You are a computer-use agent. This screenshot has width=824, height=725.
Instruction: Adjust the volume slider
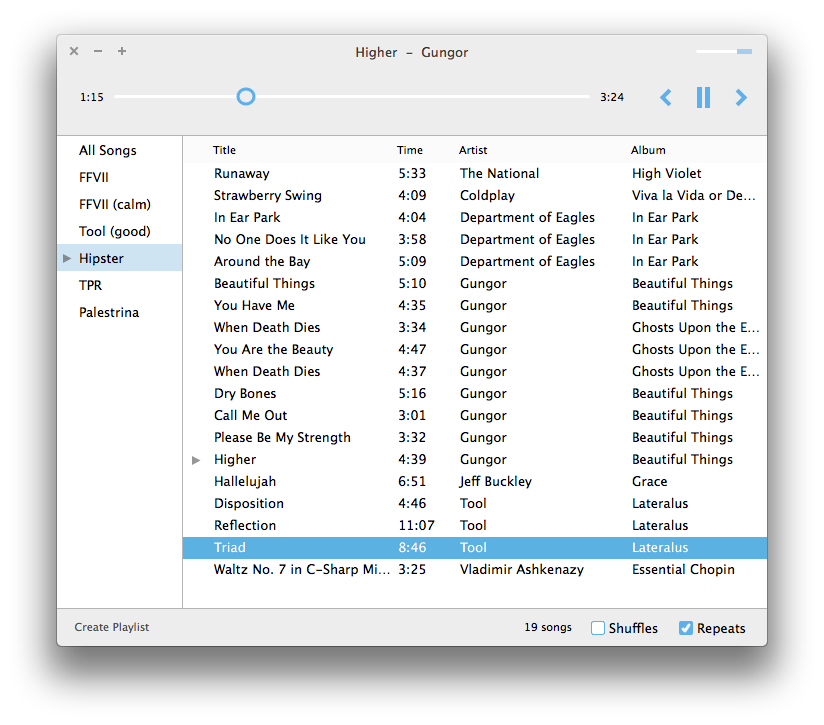724,51
